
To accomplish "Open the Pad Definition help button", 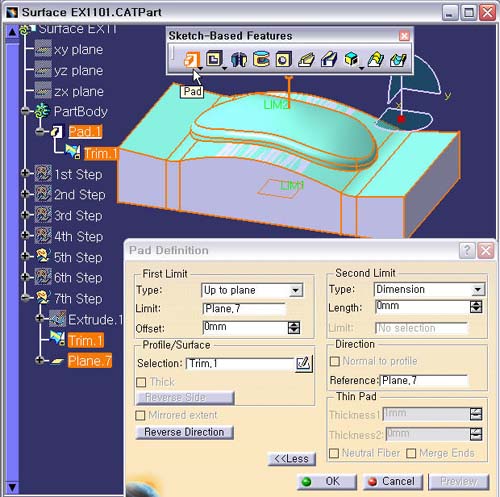I will pos(467,250).
